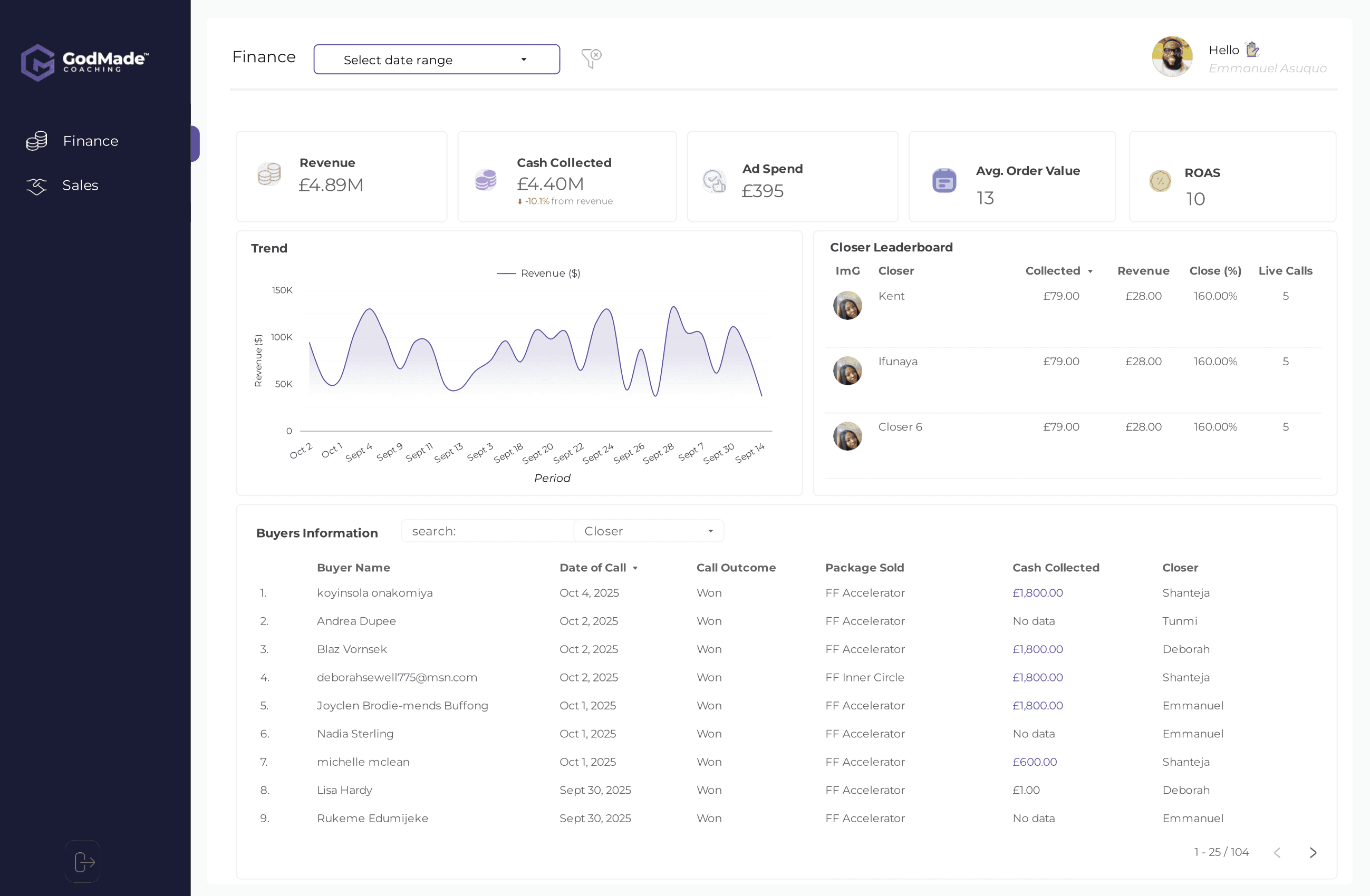Click the clear filter funnel icon
Viewport: 1370px width, 896px height.
pyautogui.click(x=591, y=57)
